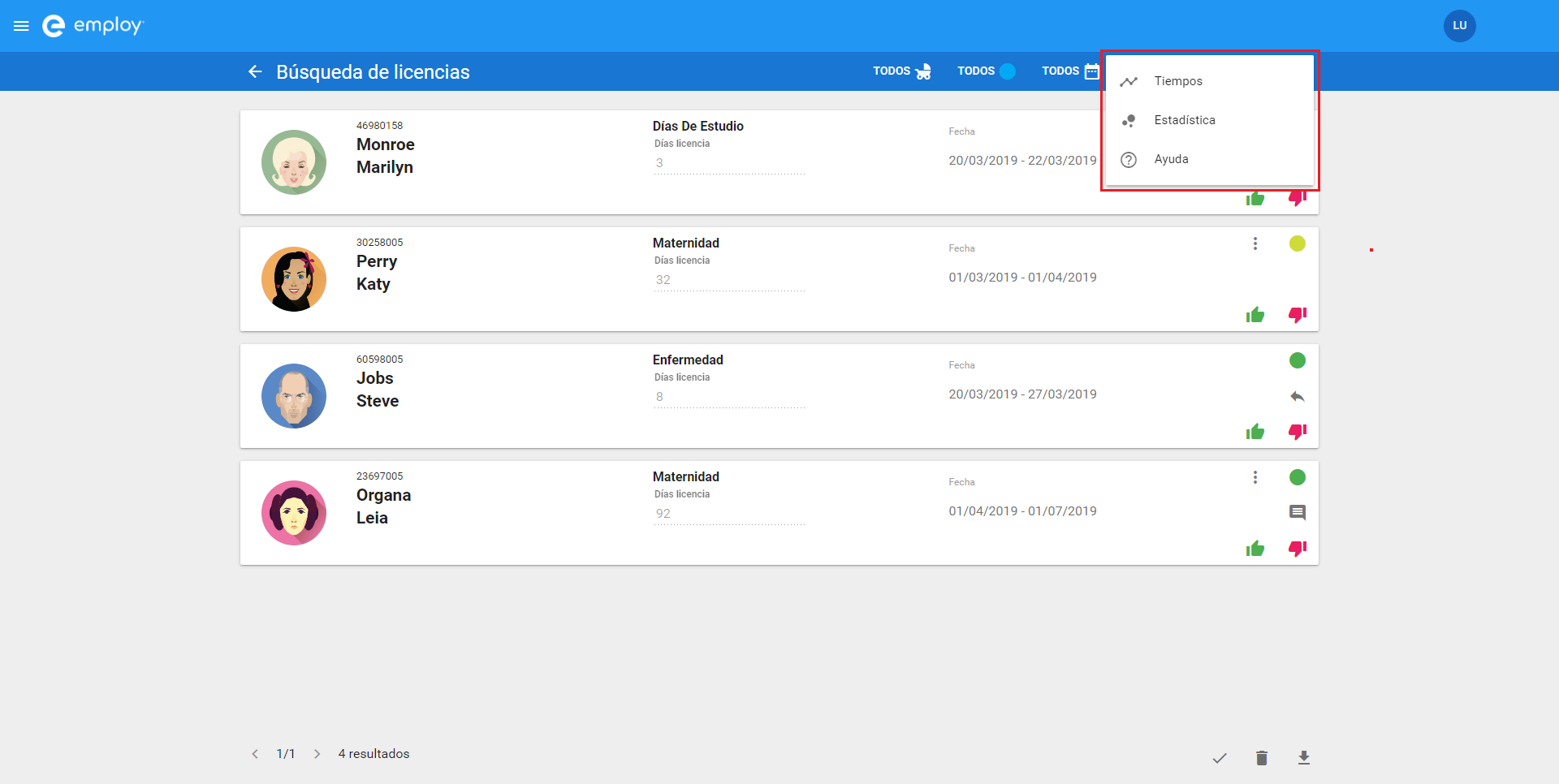Viewport: 1559px width, 784px height.
Task: Click the Días licencia field showing 32
Action: coord(729,280)
